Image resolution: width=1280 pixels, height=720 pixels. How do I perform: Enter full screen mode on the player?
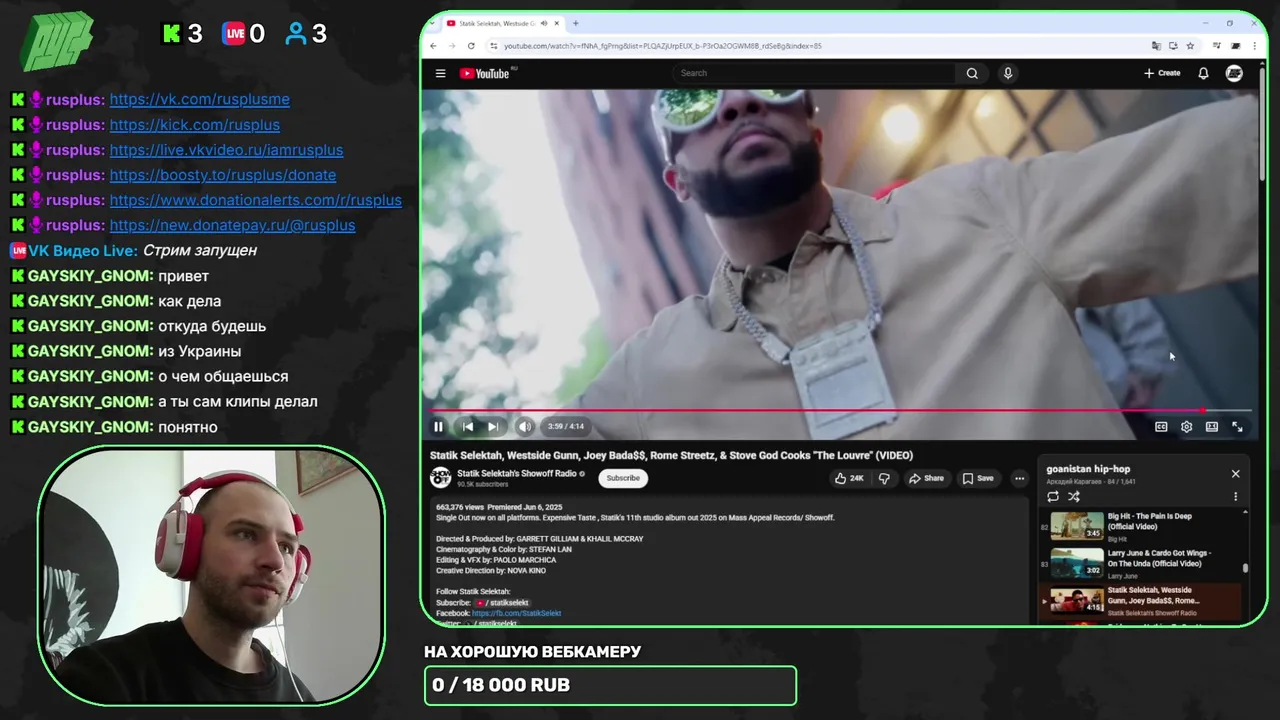click(1237, 426)
